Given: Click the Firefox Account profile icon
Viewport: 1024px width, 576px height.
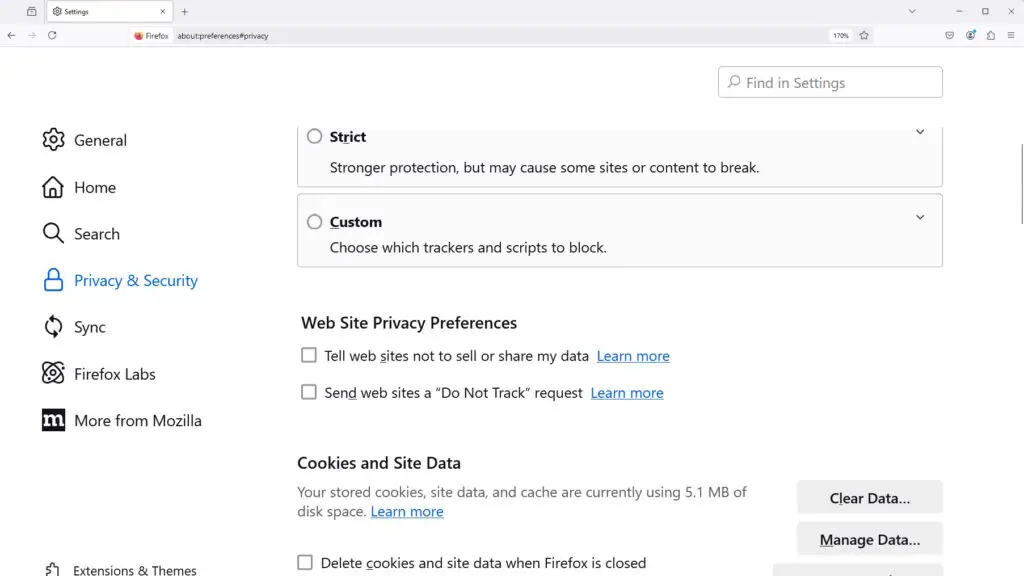Looking at the screenshot, I should point(971,35).
